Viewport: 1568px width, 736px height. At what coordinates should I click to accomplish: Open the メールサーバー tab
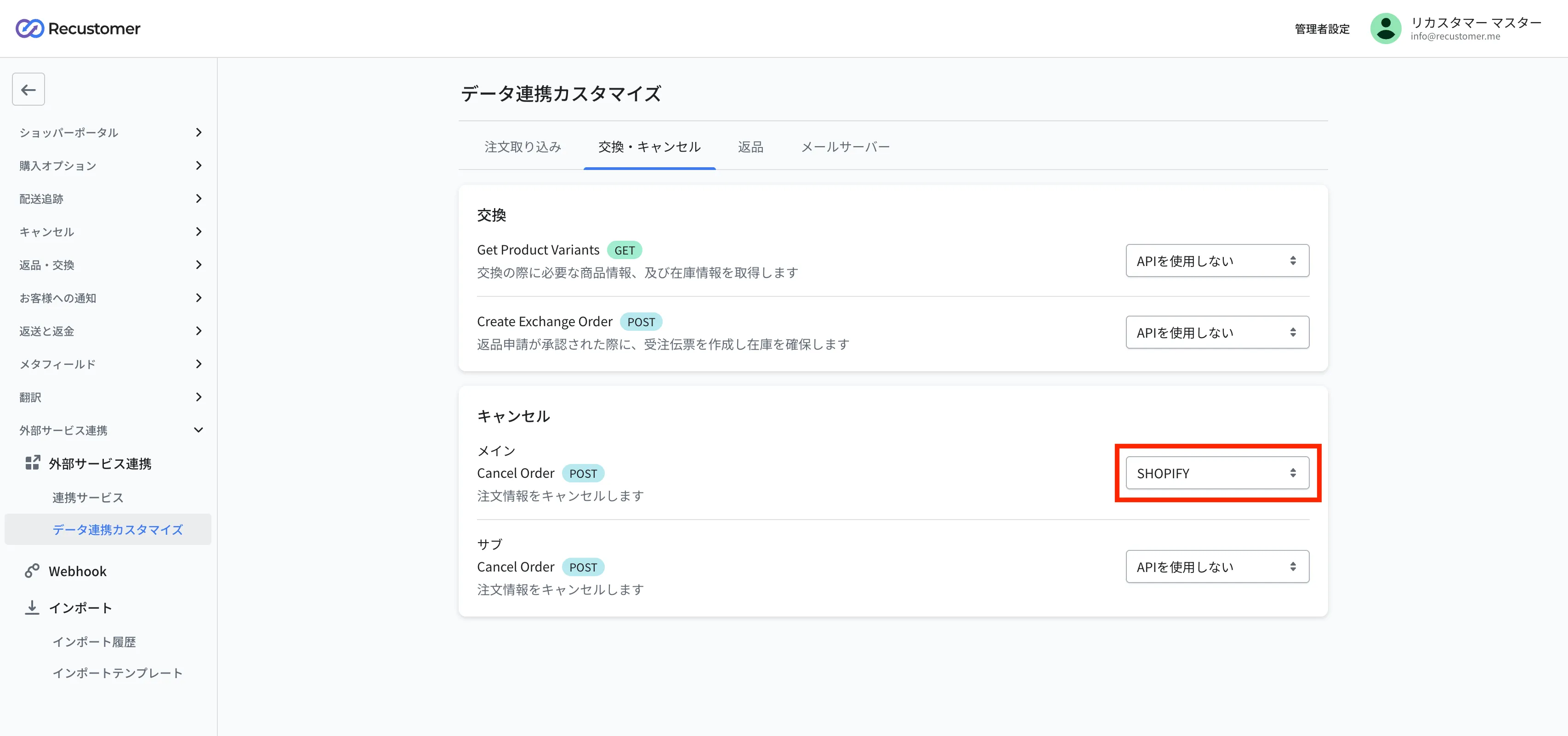point(846,147)
